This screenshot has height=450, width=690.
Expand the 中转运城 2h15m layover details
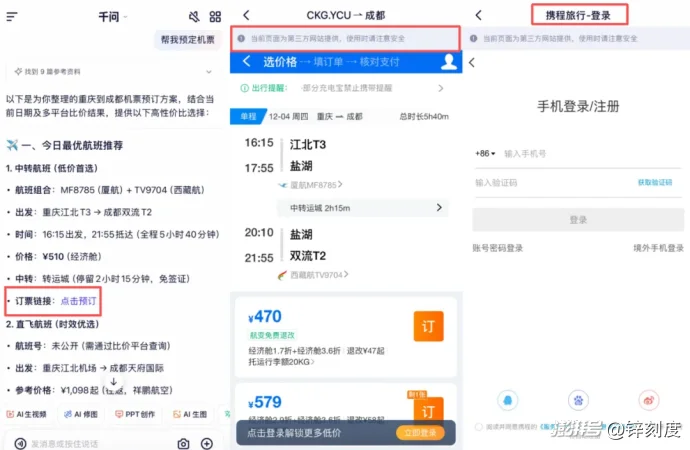click(x=360, y=207)
